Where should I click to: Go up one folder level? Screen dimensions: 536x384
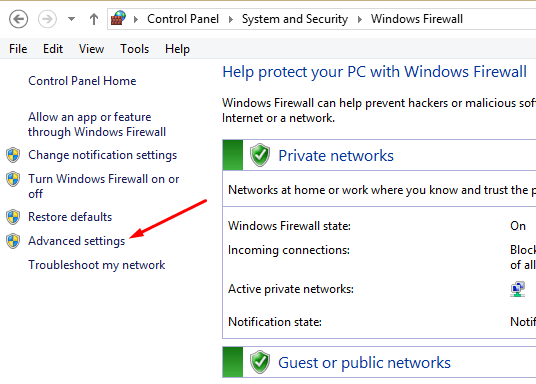94,19
